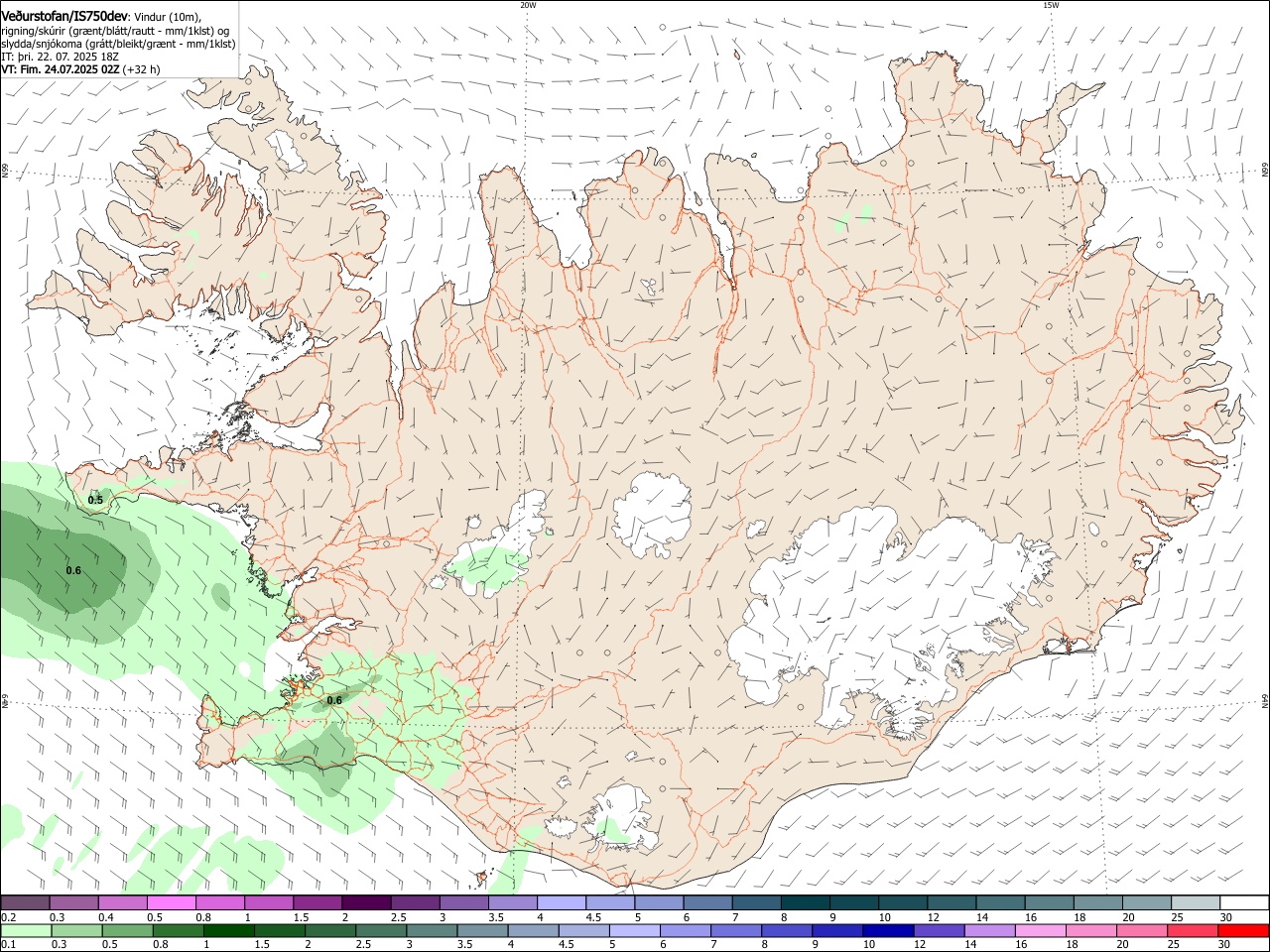Pick upper legend swatch between 0.5 and 0.8
The height and width of the screenshot is (952, 1270).
172,903
